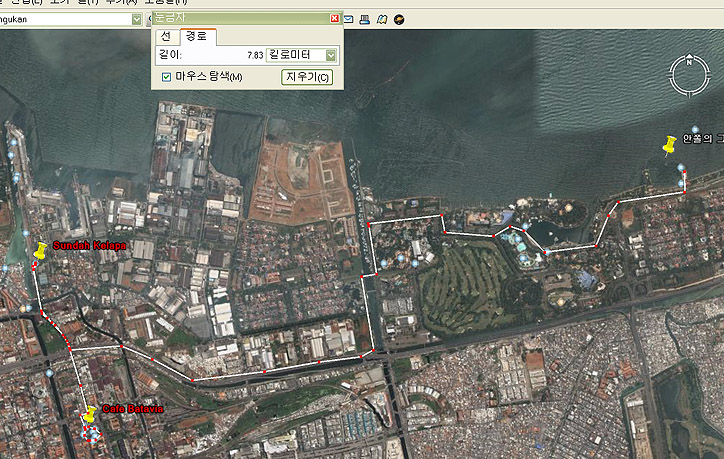
Task: Click the Sundah Kelapa yellow pushpin
Action: 41,250
